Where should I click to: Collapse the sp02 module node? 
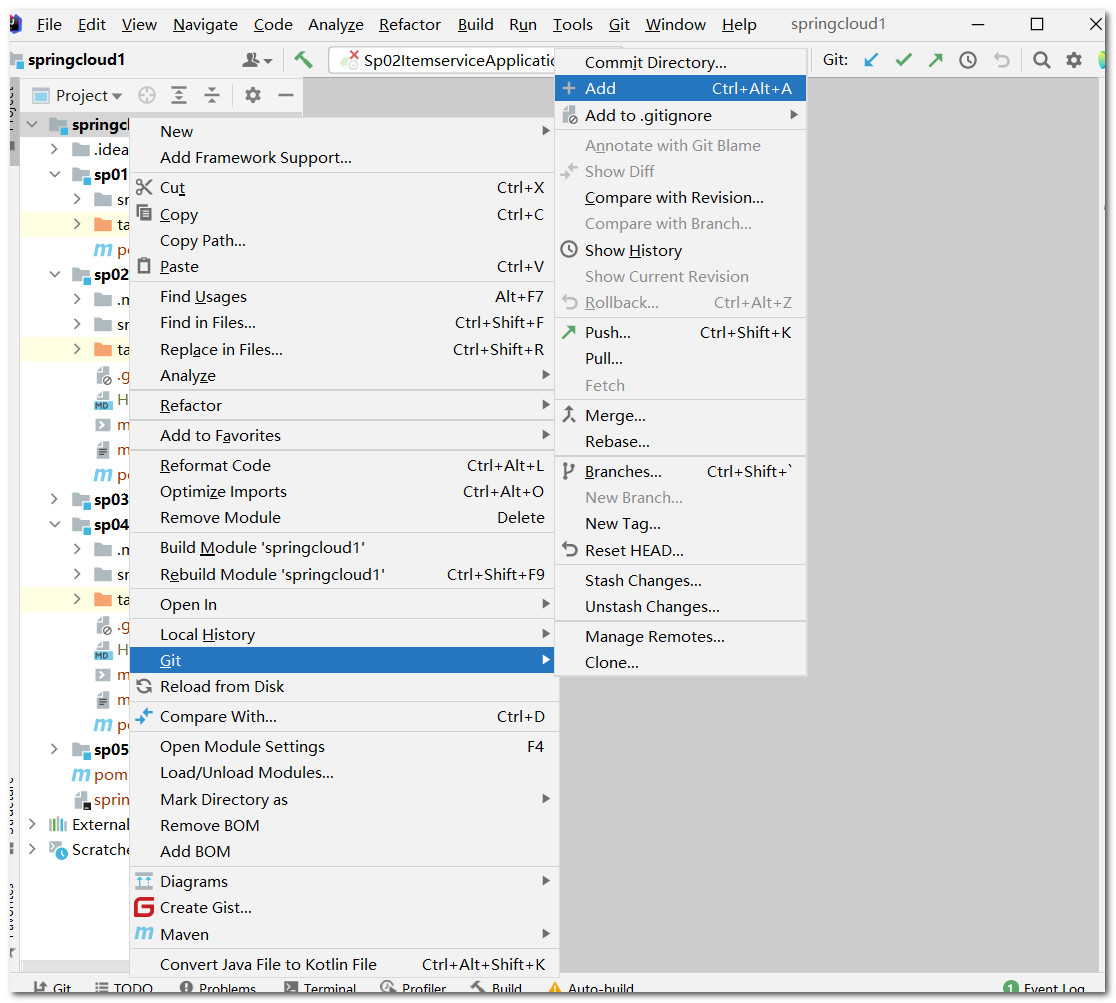55,274
